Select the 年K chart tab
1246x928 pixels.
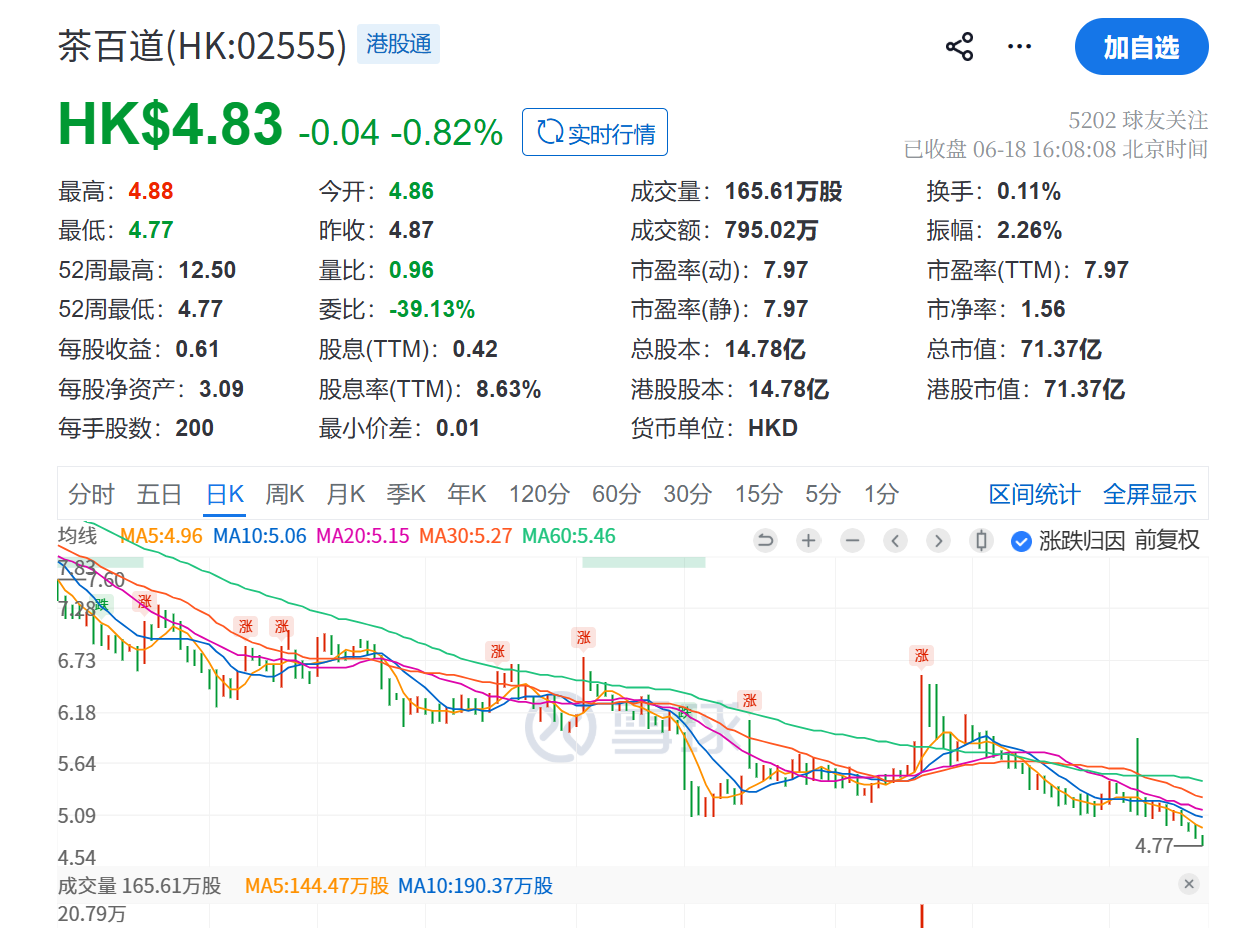467,493
